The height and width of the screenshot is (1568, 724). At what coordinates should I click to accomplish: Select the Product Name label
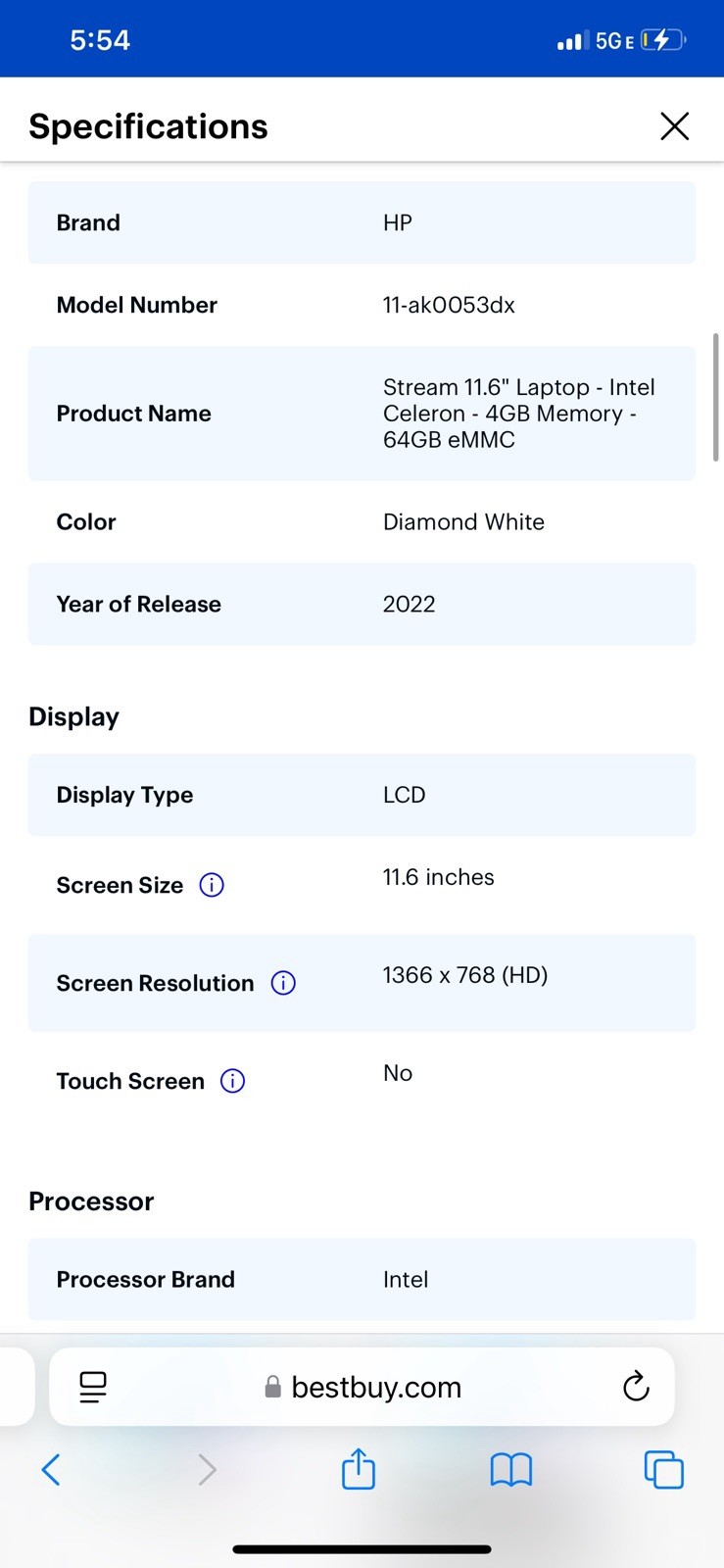(x=134, y=414)
